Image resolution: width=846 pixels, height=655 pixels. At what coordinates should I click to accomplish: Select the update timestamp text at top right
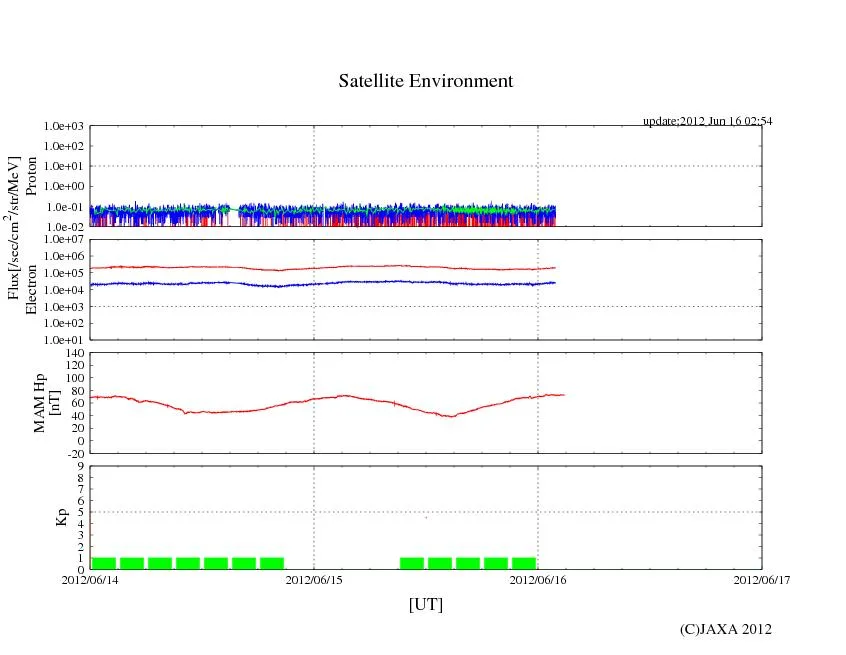coord(706,121)
